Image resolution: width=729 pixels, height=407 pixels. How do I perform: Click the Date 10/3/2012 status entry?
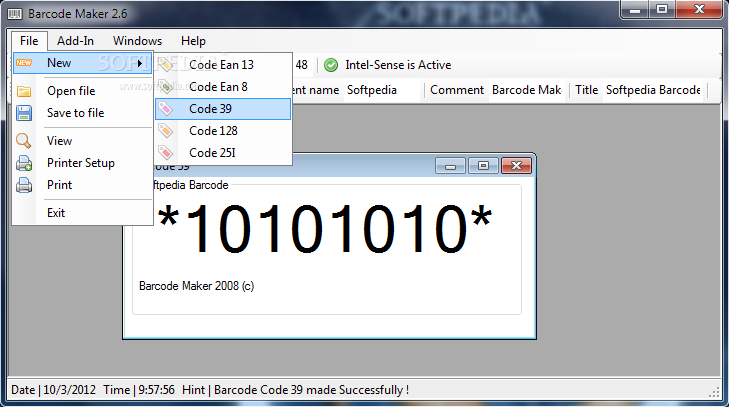coord(53,390)
